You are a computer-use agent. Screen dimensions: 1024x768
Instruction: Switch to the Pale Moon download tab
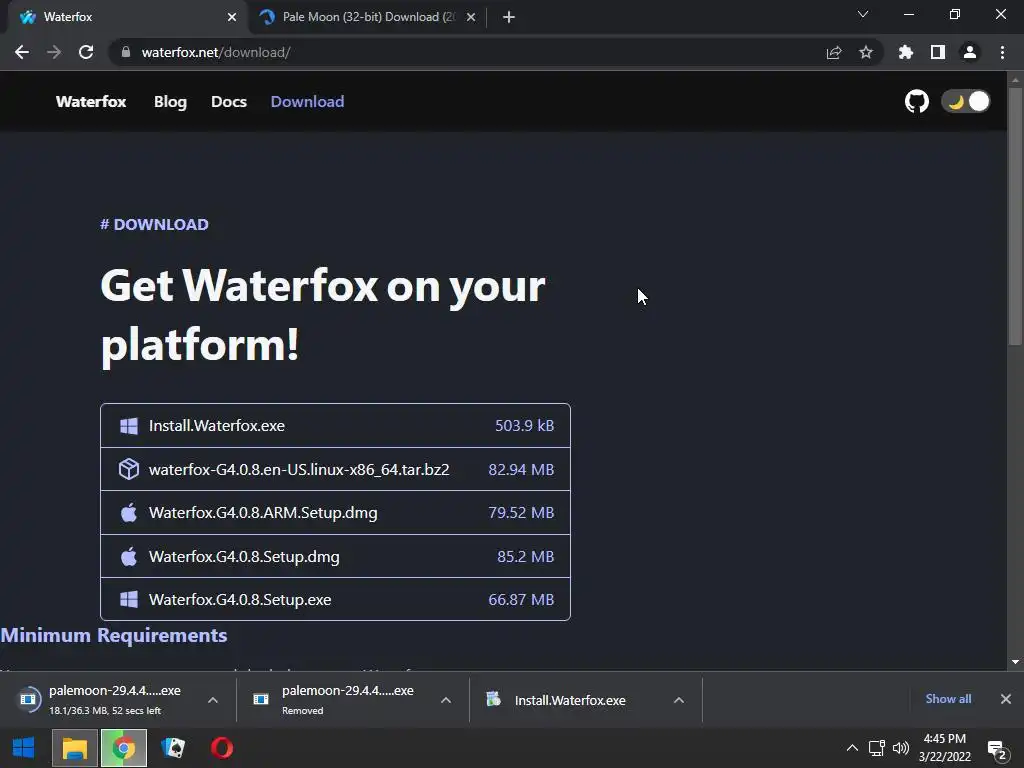click(x=368, y=17)
